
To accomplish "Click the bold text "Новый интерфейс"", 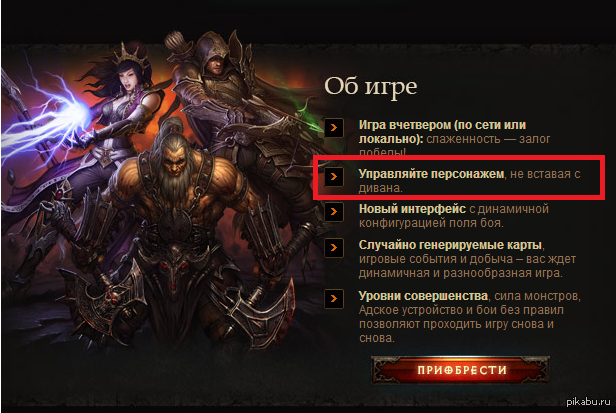I will (412, 209).
